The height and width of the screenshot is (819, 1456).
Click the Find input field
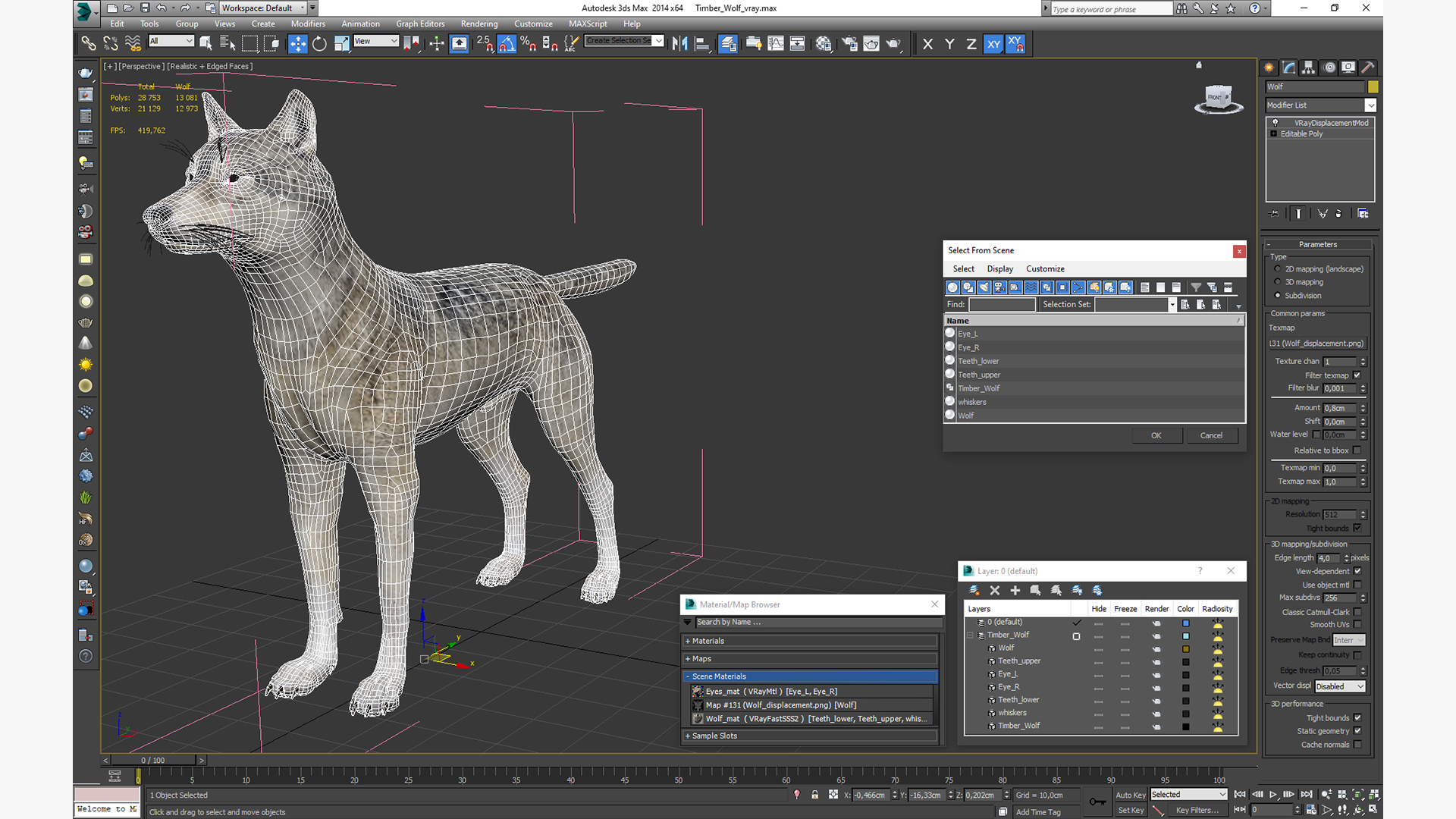(x=1001, y=304)
